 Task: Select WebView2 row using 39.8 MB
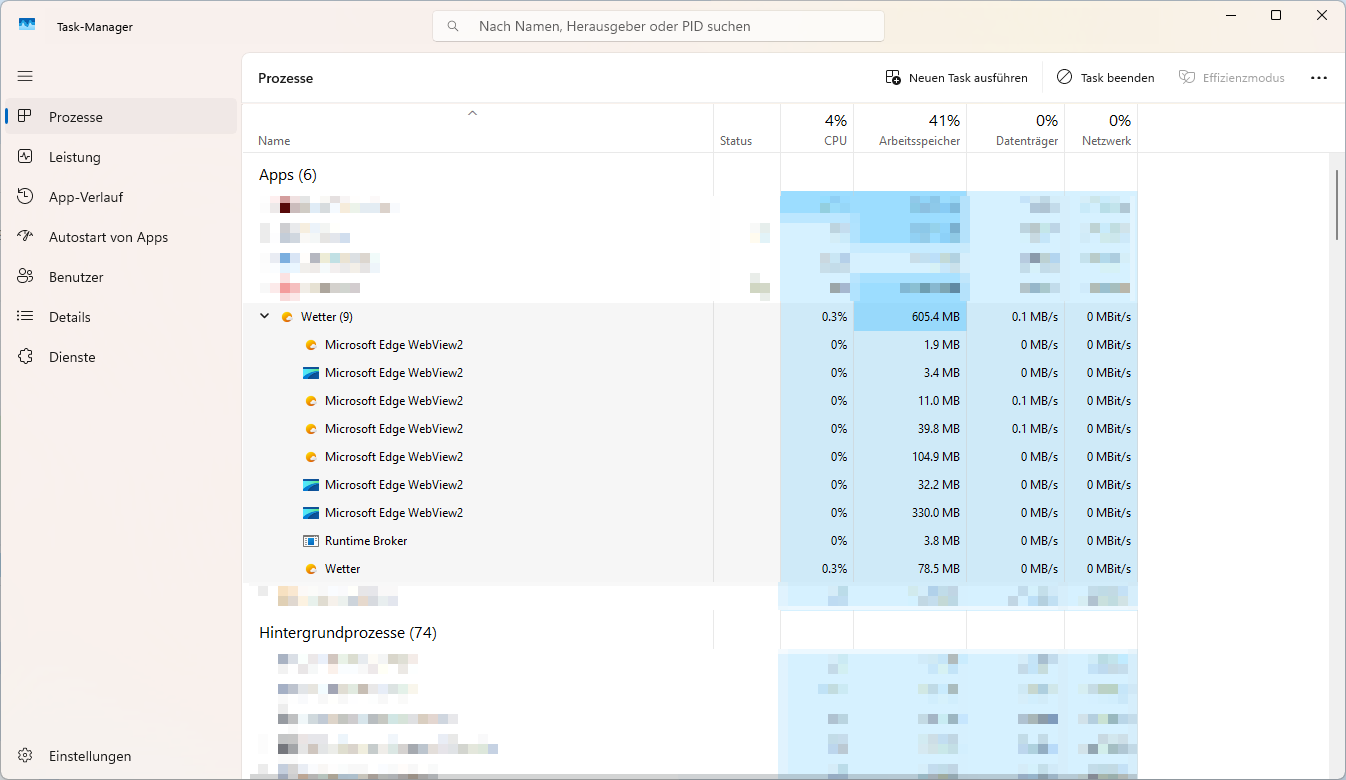pyautogui.click(x=690, y=429)
